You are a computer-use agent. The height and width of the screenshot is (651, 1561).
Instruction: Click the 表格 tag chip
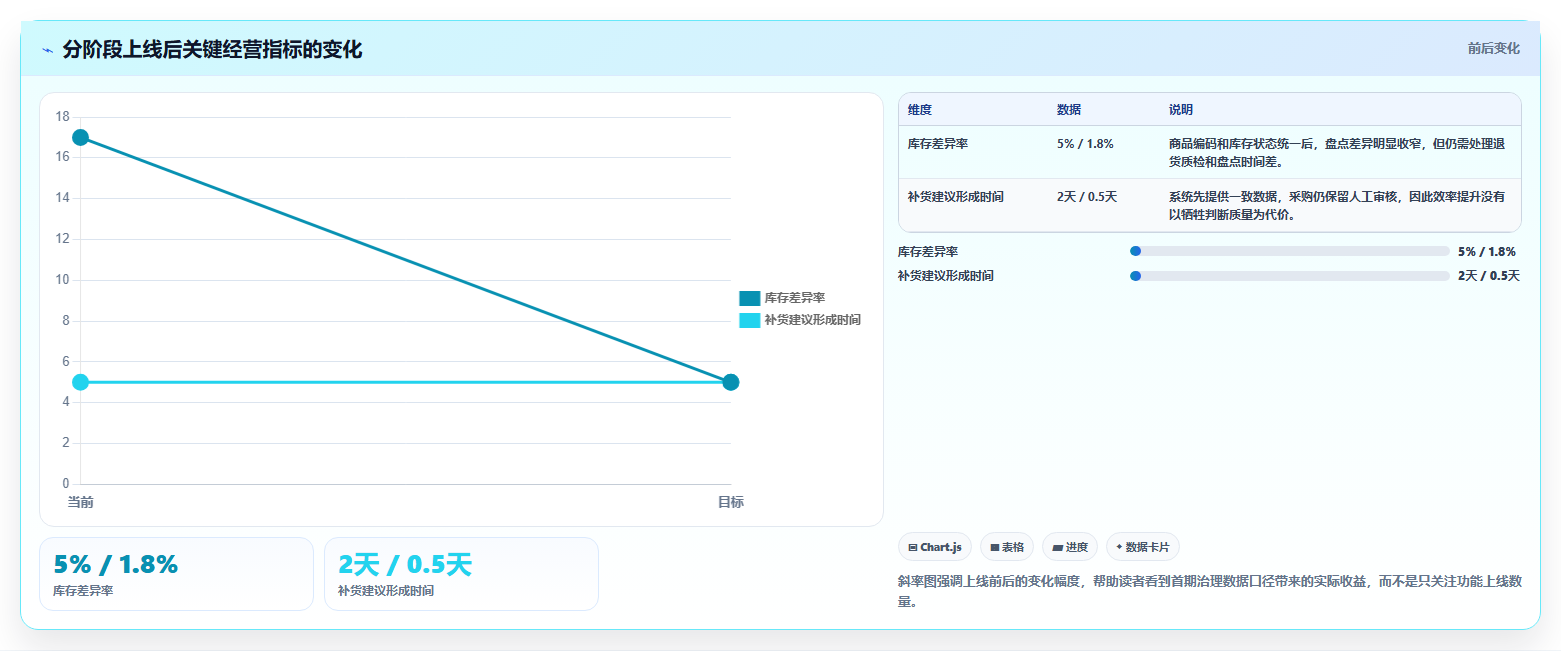coord(1007,547)
